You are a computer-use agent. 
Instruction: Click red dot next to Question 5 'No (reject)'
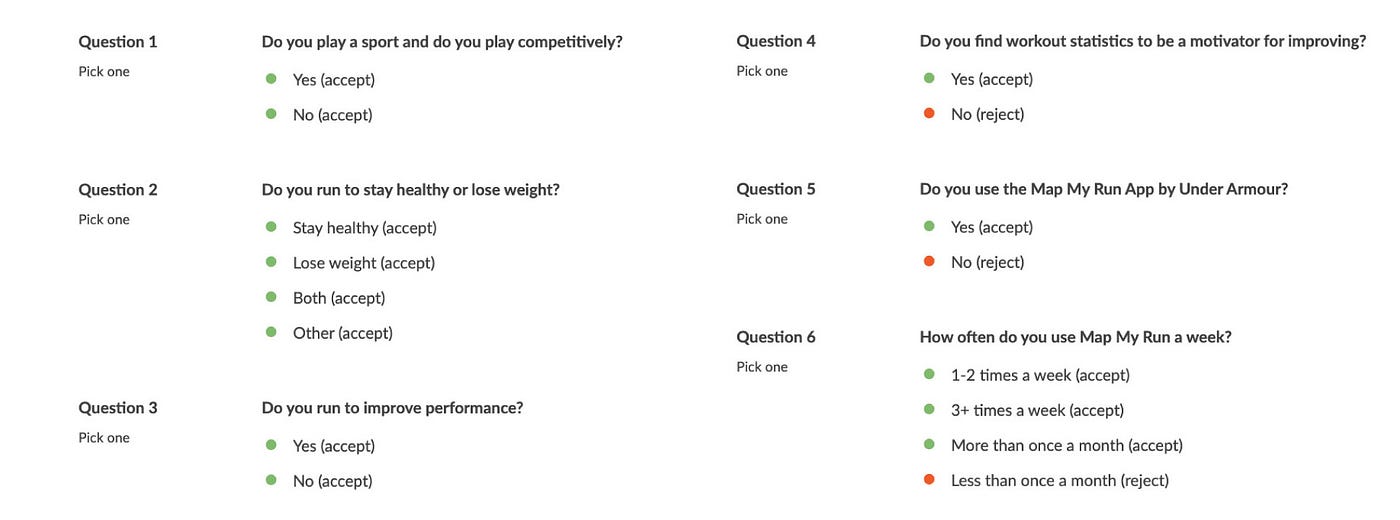(x=929, y=262)
